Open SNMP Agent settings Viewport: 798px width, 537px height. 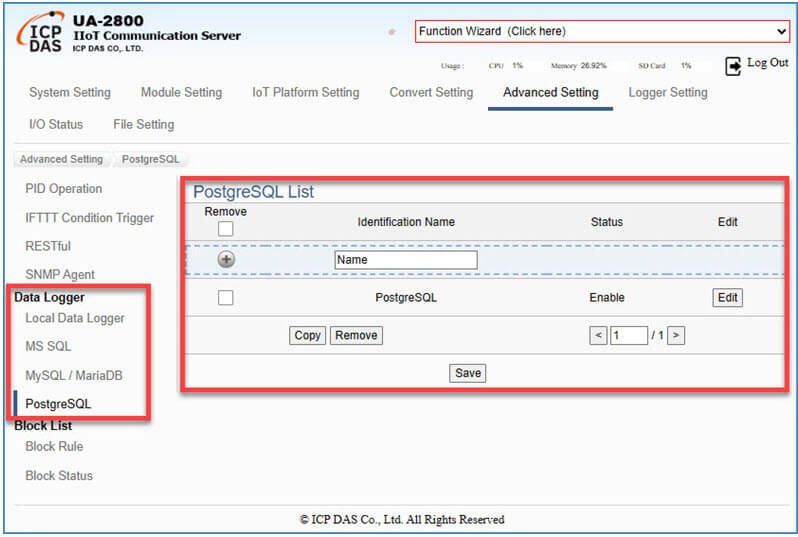[x=60, y=275]
